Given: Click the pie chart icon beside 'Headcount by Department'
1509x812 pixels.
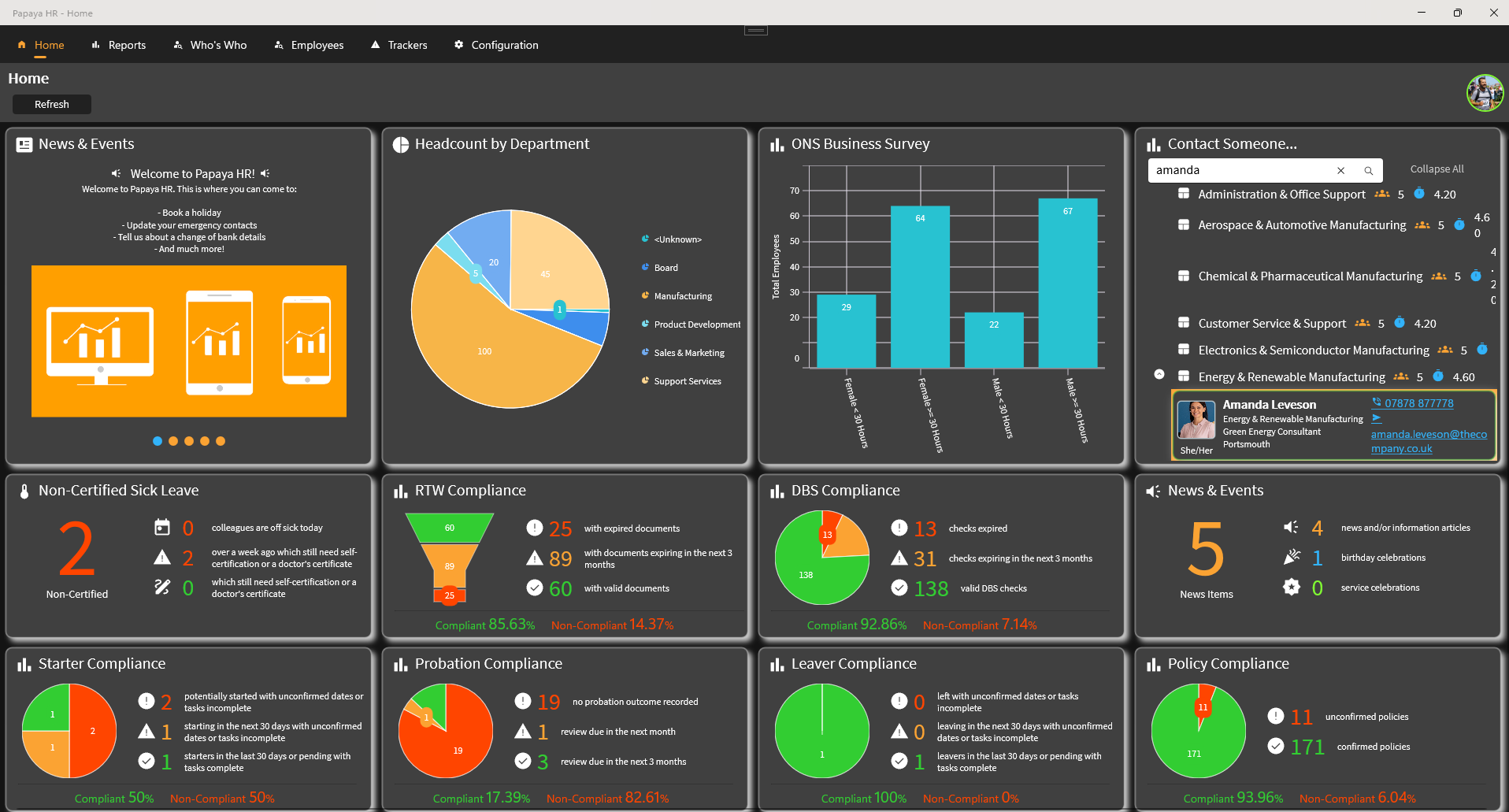Looking at the screenshot, I should coord(402,144).
